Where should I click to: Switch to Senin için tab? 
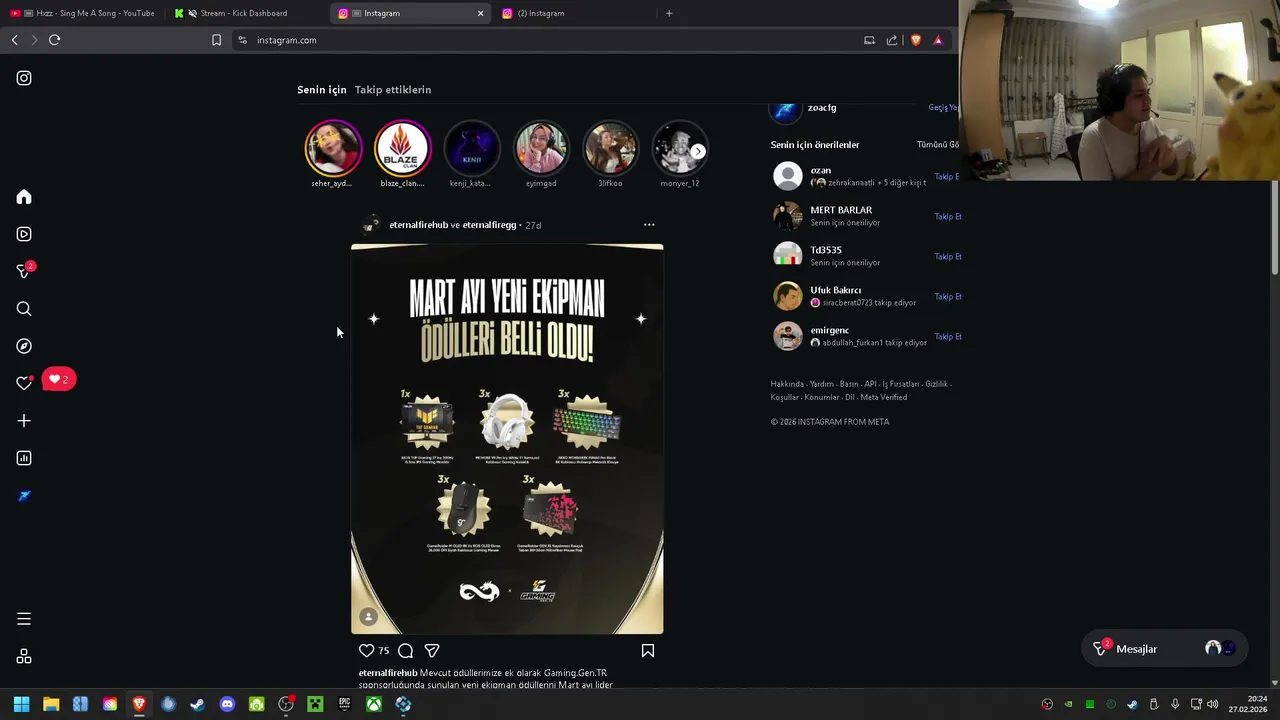(322, 90)
